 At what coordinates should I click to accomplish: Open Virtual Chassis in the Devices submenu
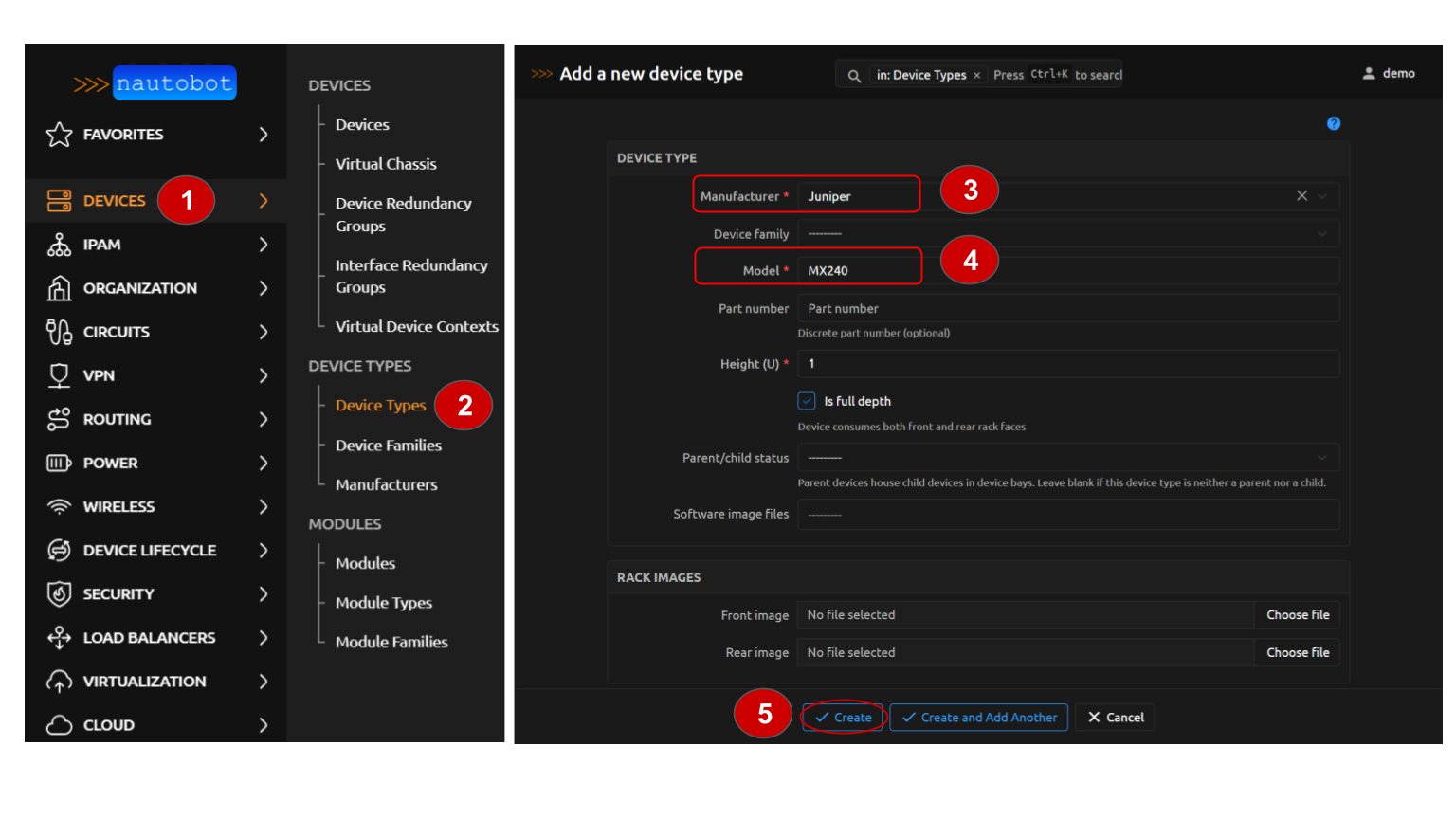coord(386,164)
